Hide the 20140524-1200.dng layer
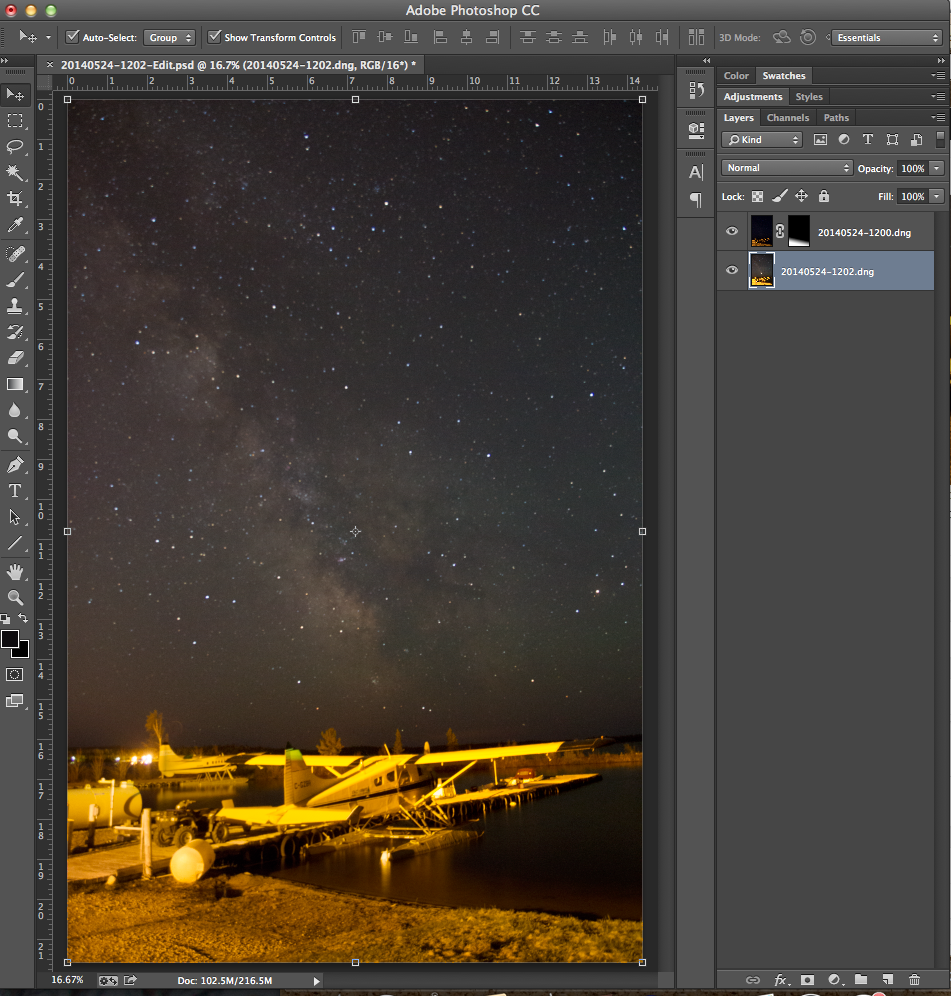951x996 pixels. click(732, 232)
